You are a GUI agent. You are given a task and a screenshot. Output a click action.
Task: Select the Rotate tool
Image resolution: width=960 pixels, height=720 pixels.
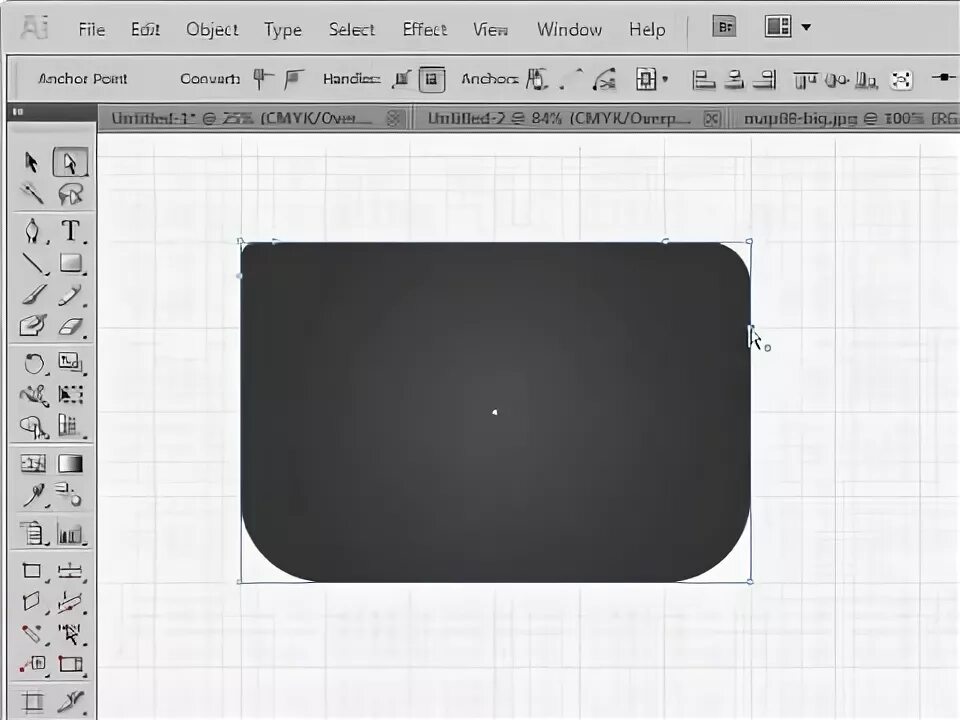pos(34,364)
